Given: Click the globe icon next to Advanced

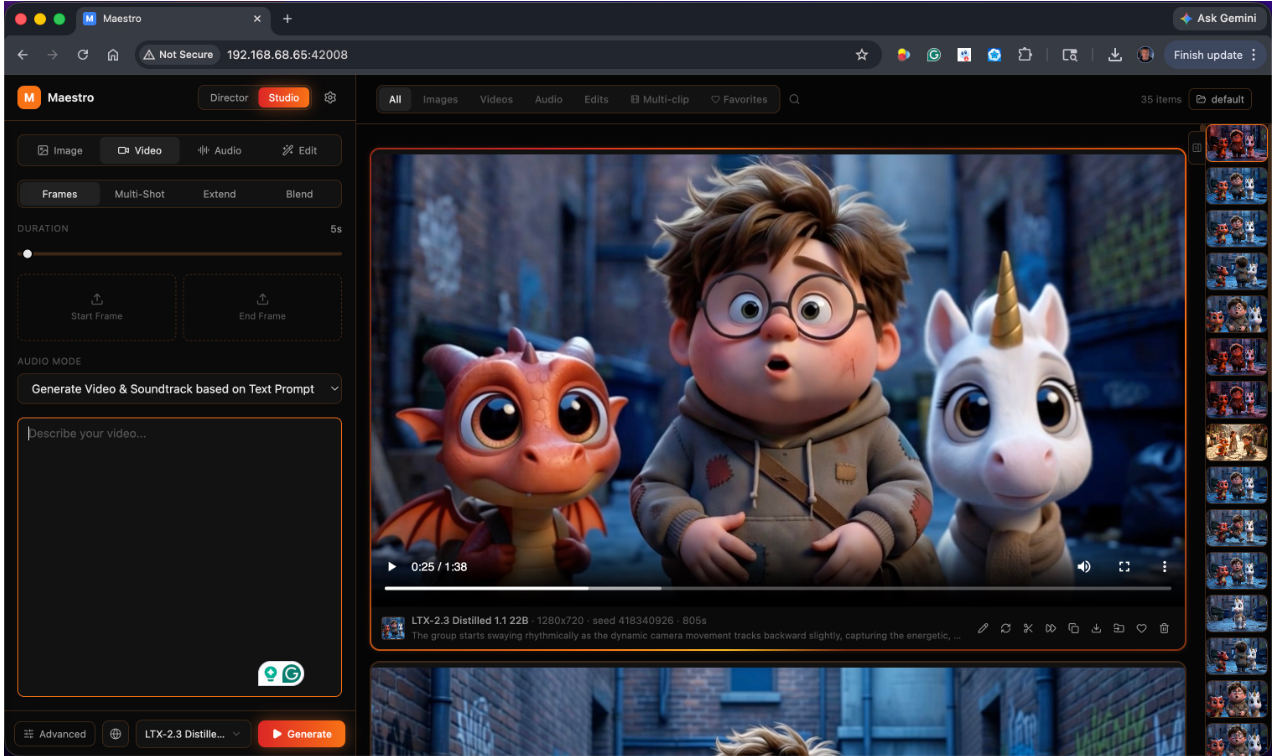Looking at the screenshot, I should point(116,734).
